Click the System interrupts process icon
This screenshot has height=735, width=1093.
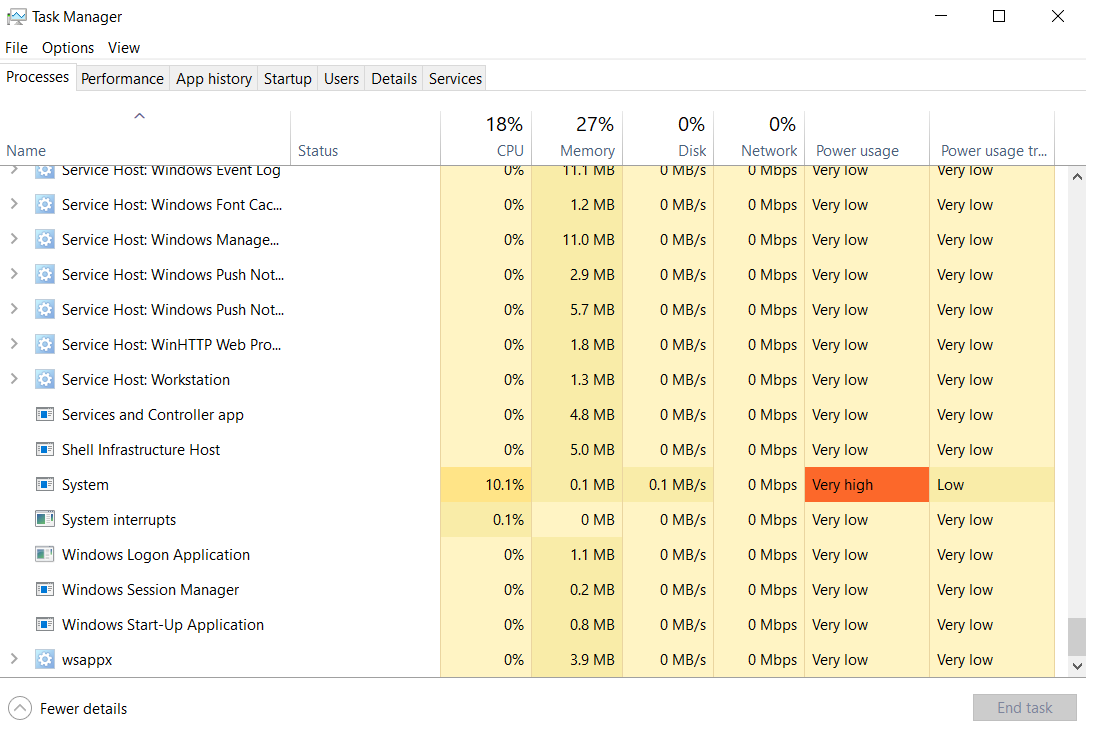45,519
